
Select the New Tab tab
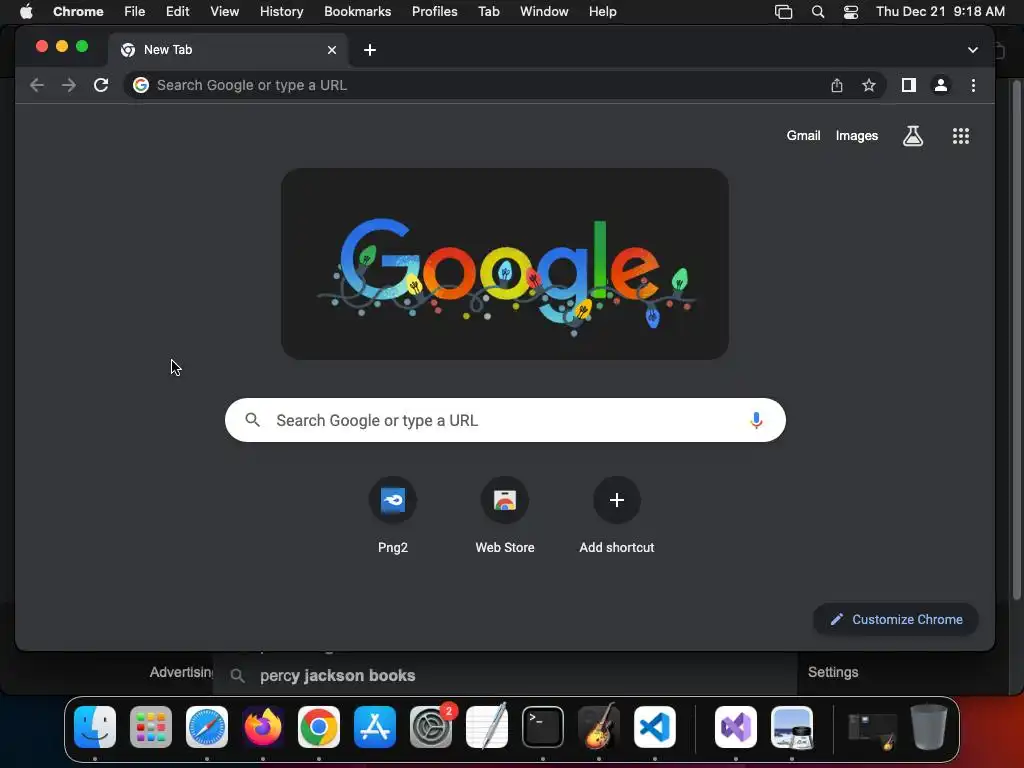[228, 50]
